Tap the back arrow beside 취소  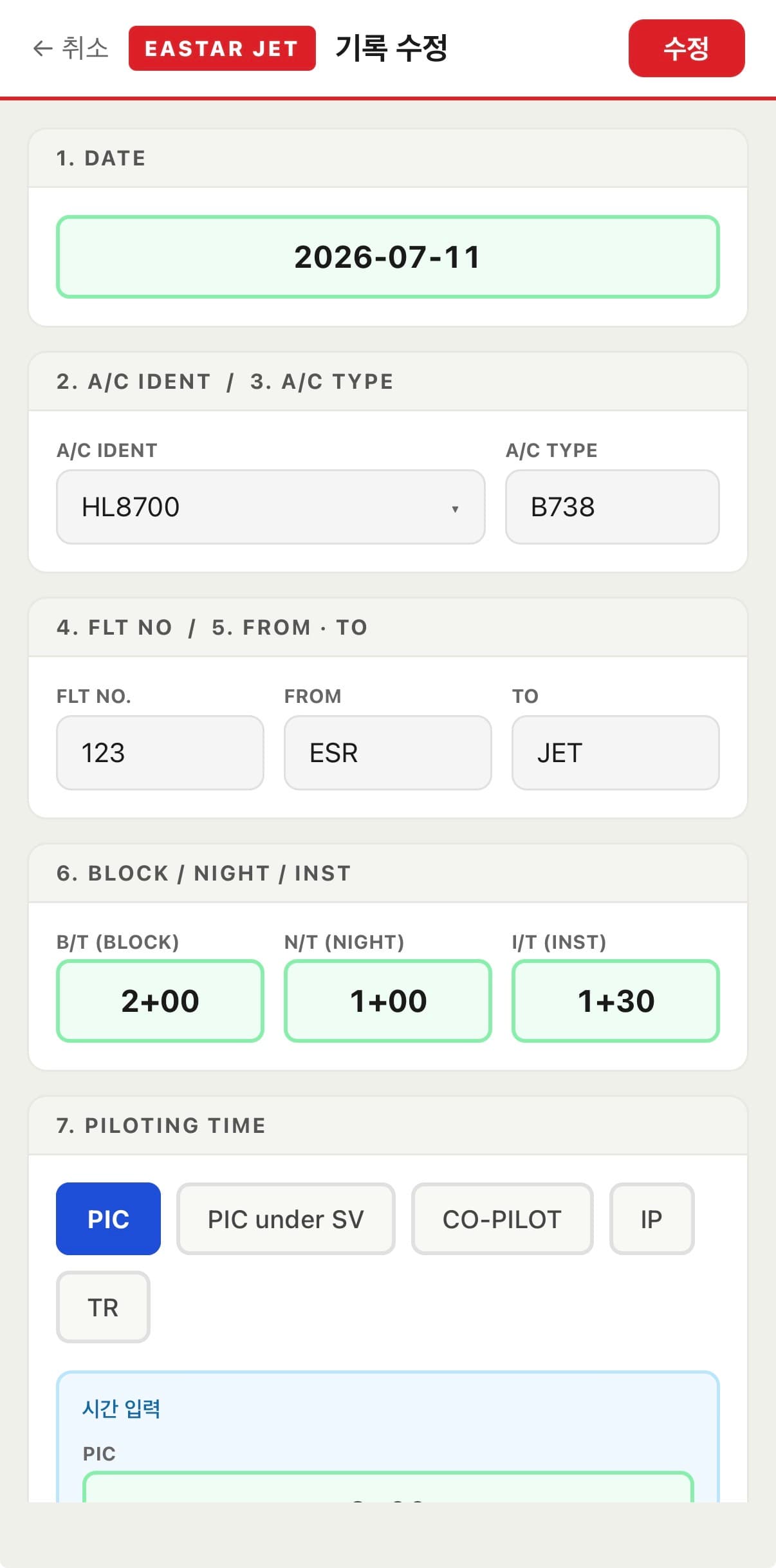[x=42, y=48]
